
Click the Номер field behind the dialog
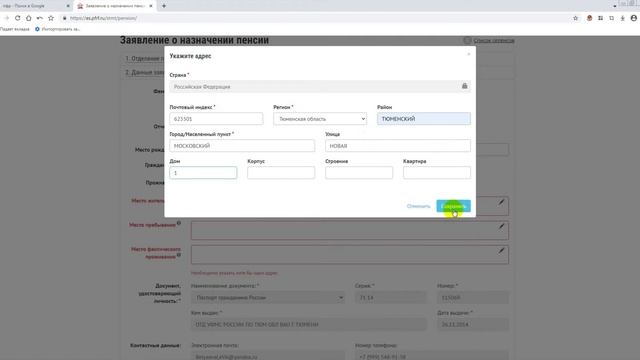point(473,298)
